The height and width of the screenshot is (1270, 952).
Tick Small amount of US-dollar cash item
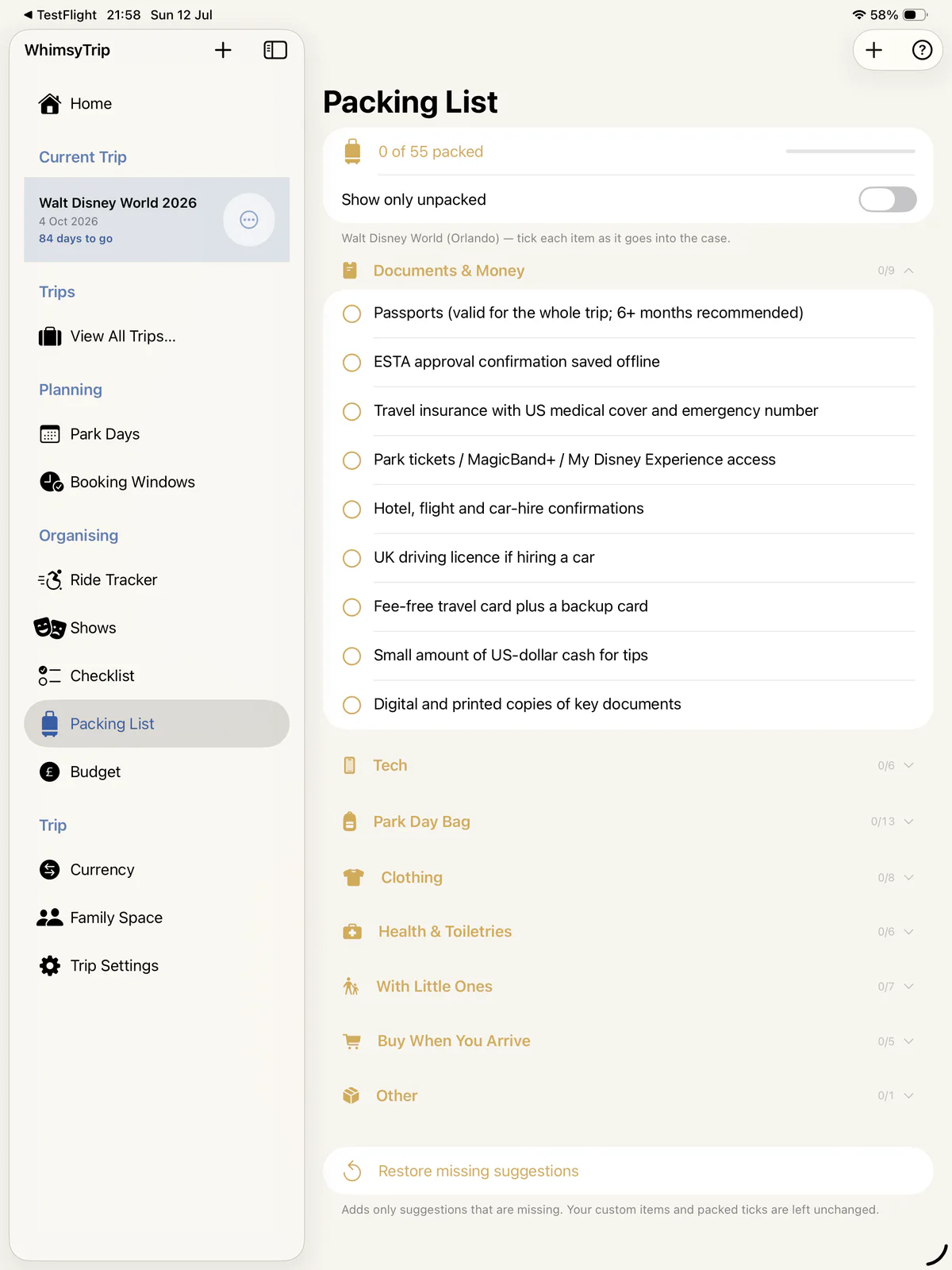click(x=351, y=656)
